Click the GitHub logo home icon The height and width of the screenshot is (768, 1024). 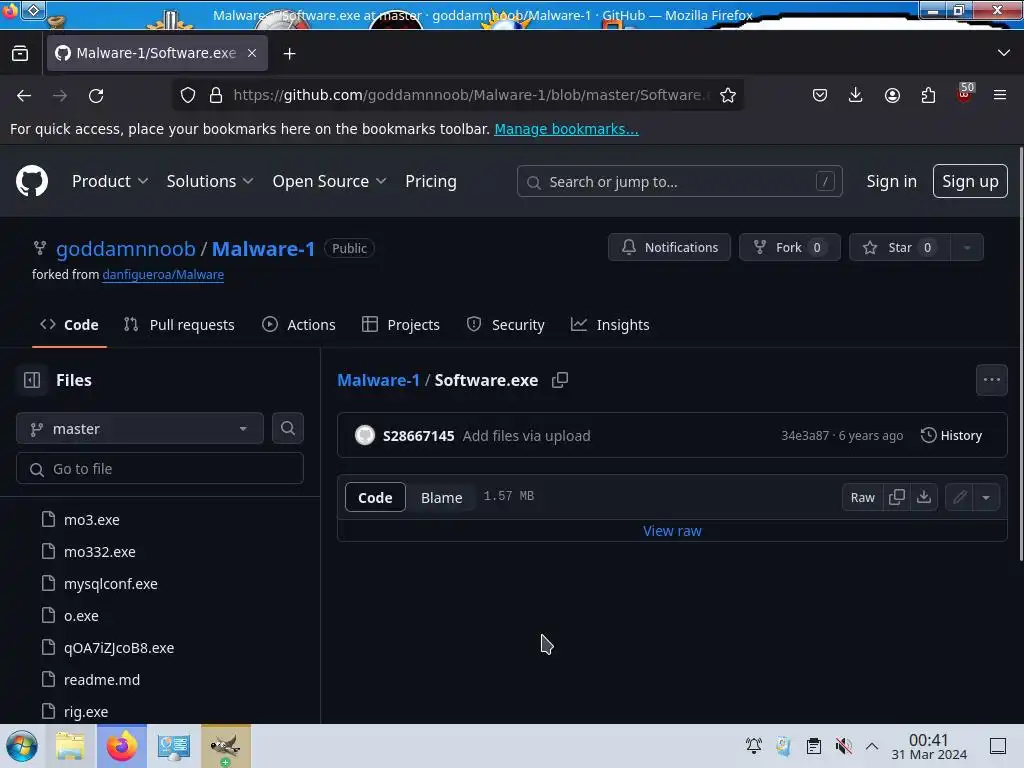31,181
